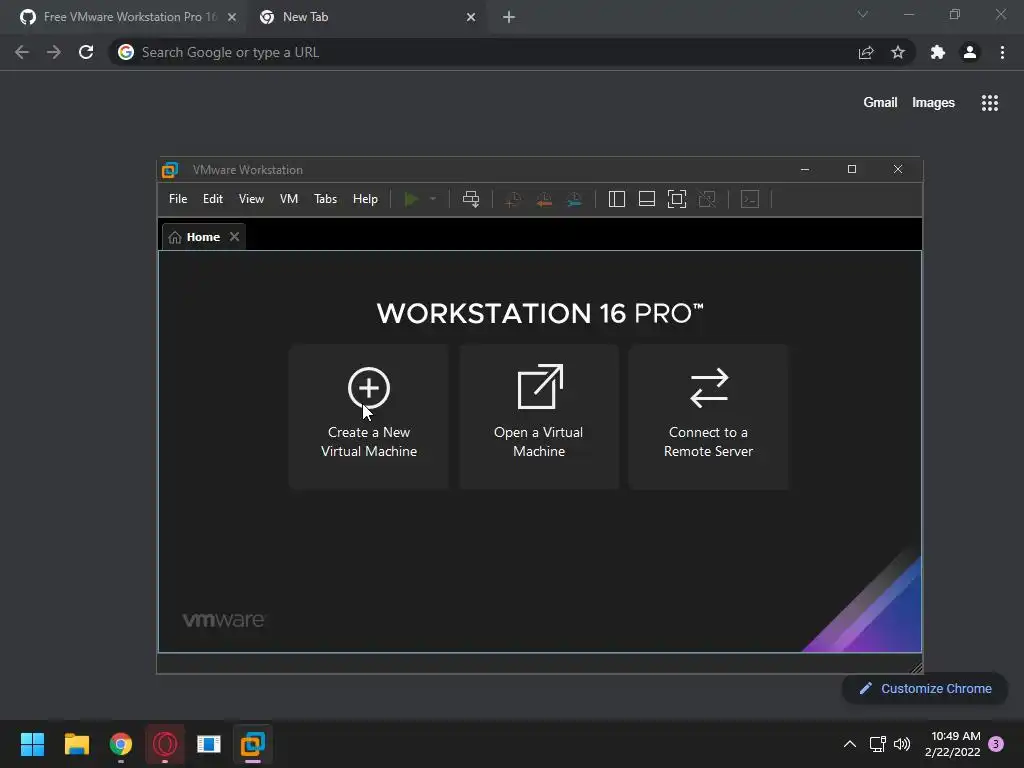The height and width of the screenshot is (768, 1024).
Task: Open the Edit menu in VMware Workstation
Action: [212, 199]
